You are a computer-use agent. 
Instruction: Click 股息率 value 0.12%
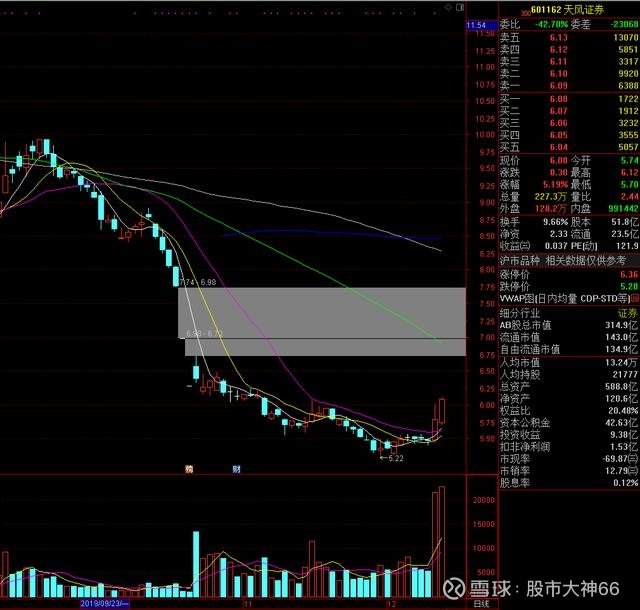tap(625, 483)
